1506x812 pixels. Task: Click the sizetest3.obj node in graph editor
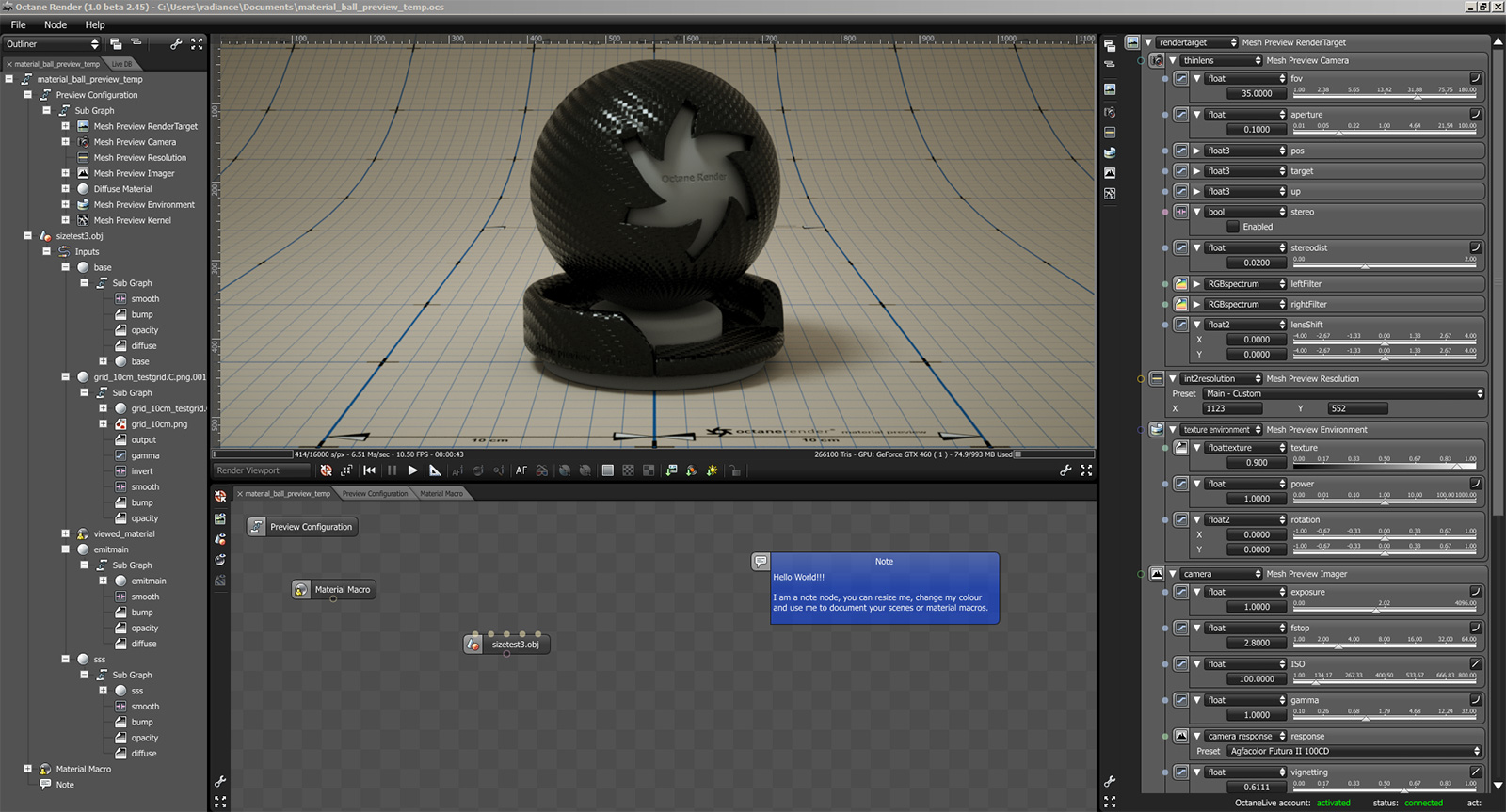coord(507,645)
